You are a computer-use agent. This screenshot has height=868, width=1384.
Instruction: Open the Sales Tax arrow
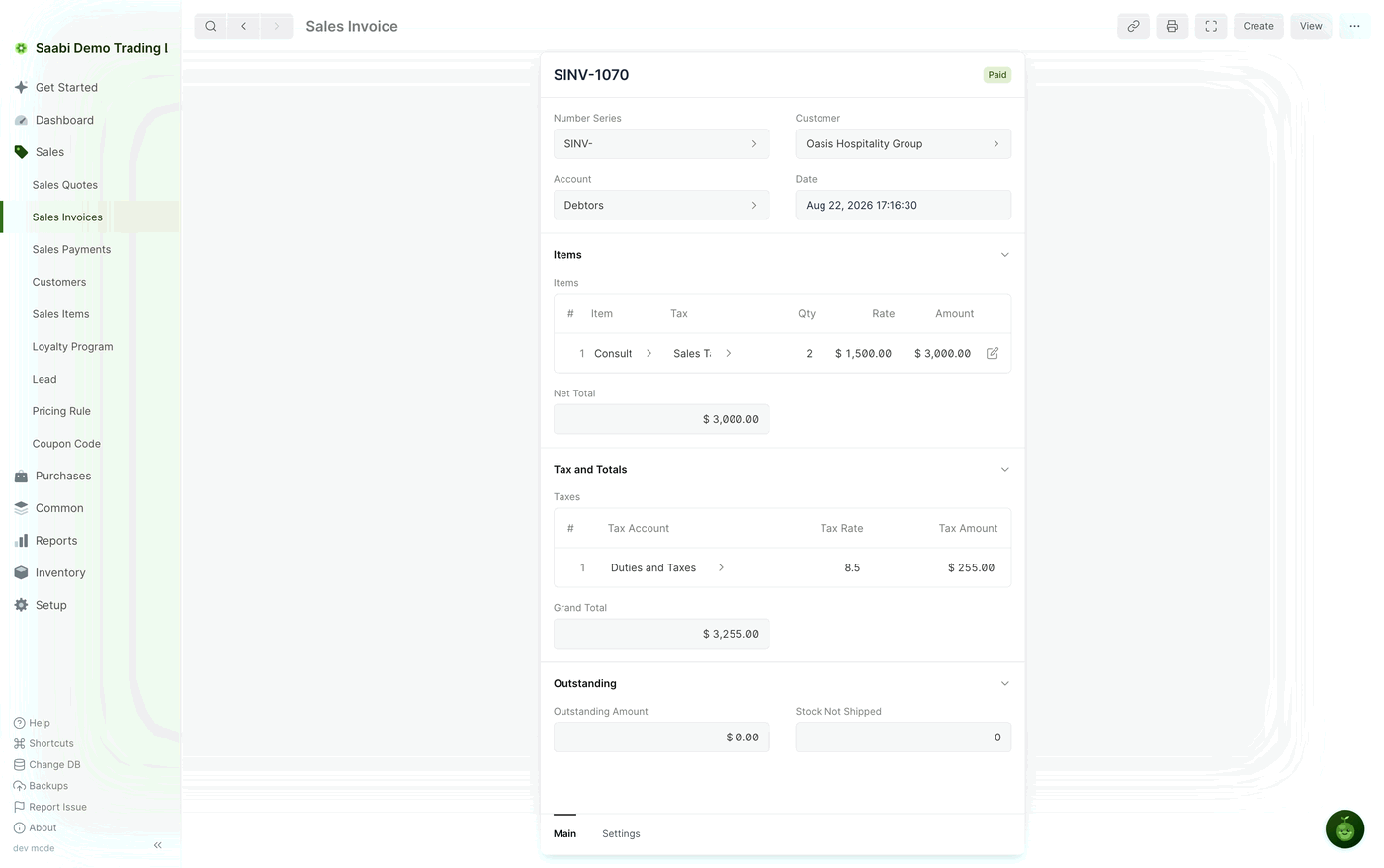click(x=728, y=353)
